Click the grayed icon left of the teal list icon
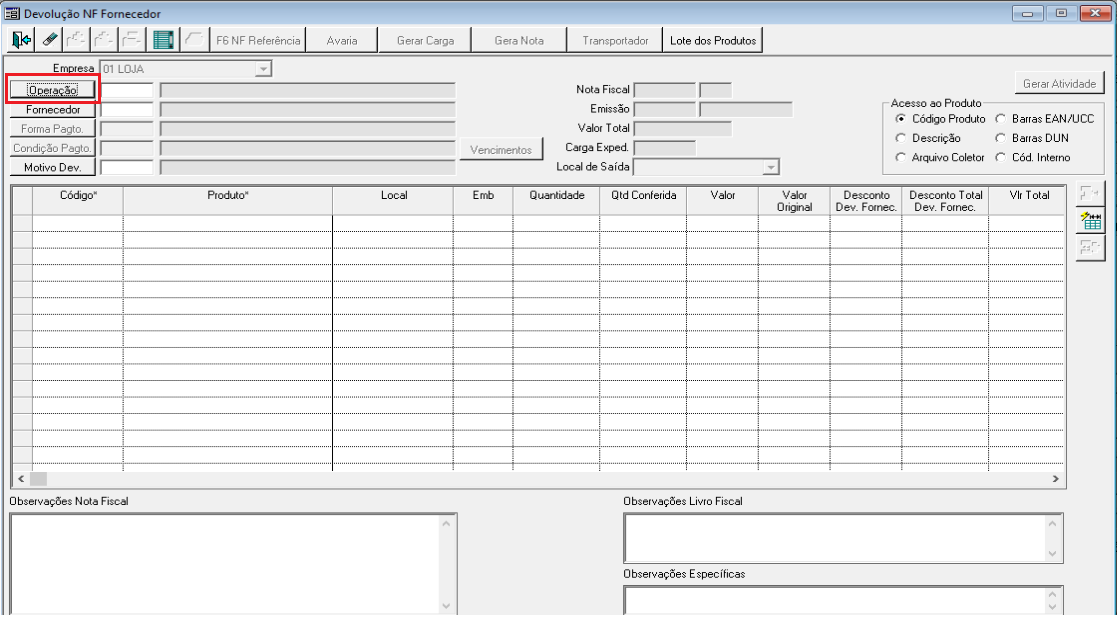 pos(132,40)
